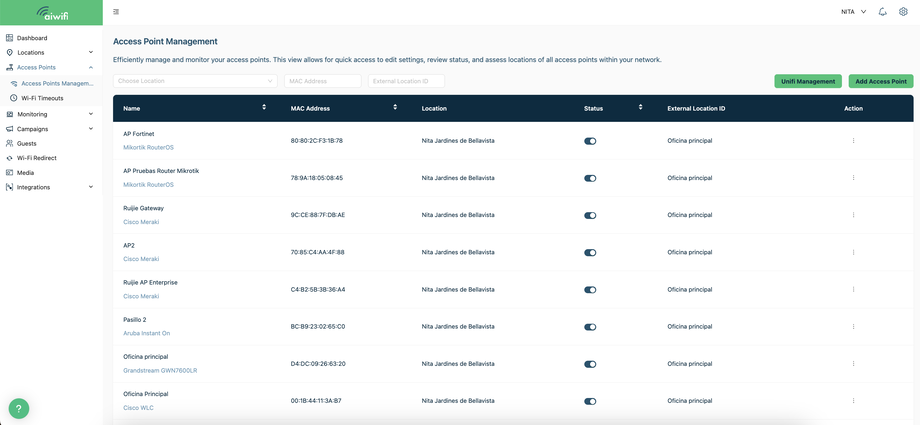Open Aruba Instant On link
Screen dimensions: 920x425
click(147, 333)
